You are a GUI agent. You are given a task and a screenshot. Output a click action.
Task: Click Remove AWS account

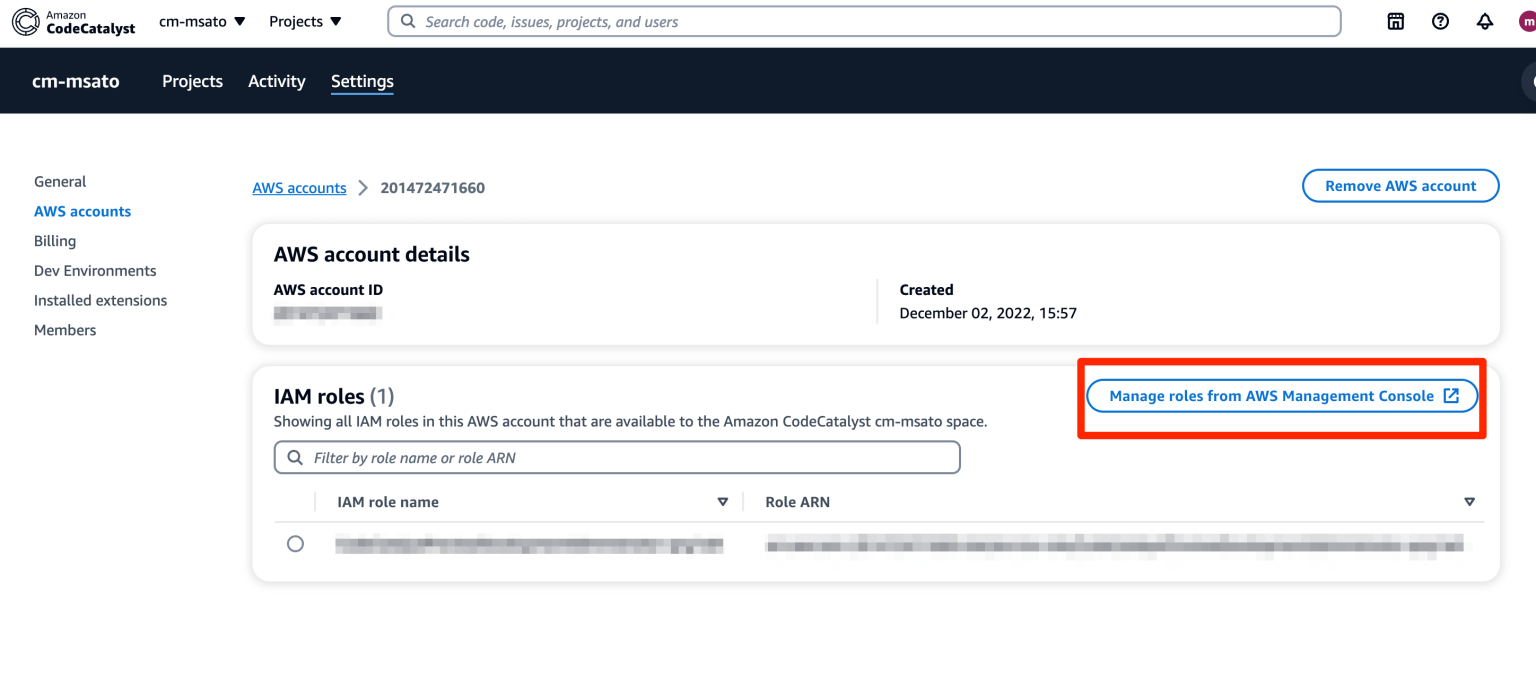click(x=1399, y=185)
